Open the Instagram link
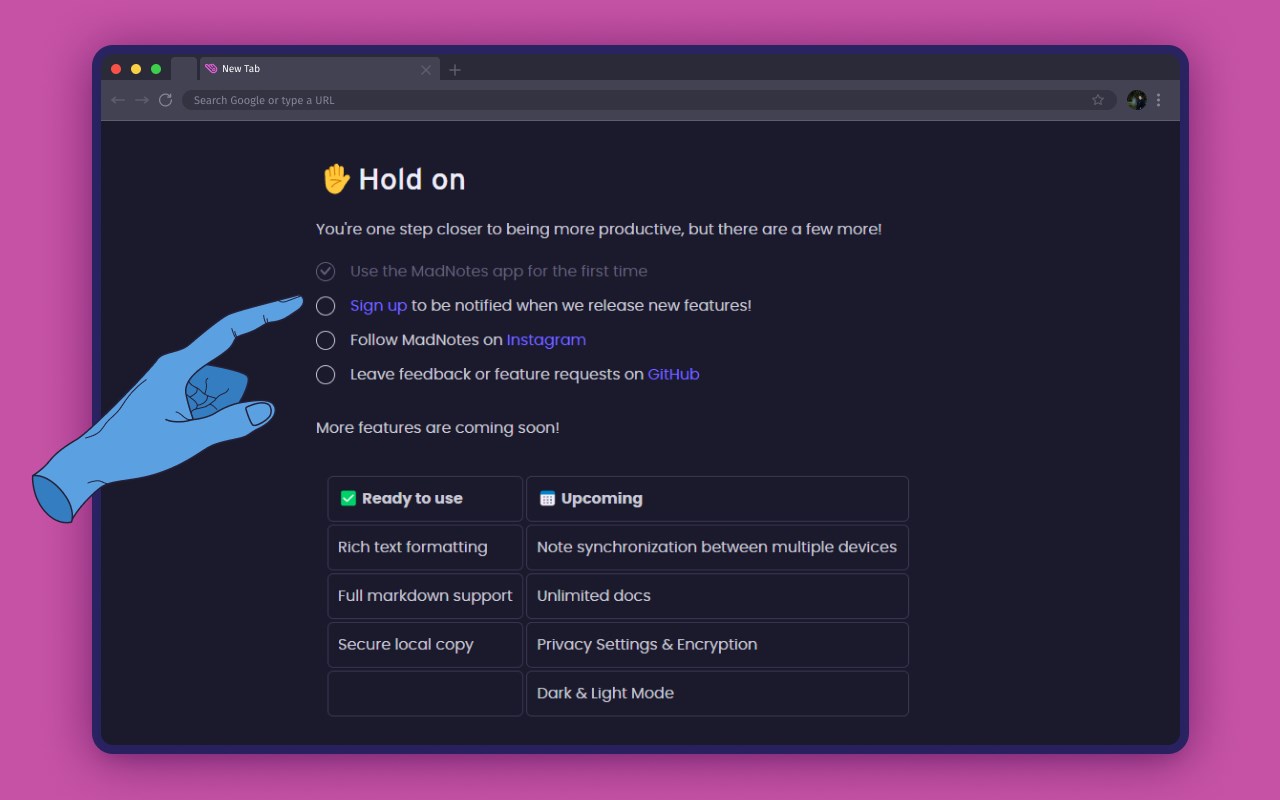The width and height of the screenshot is (1280, 800). (x=546, y=340)
